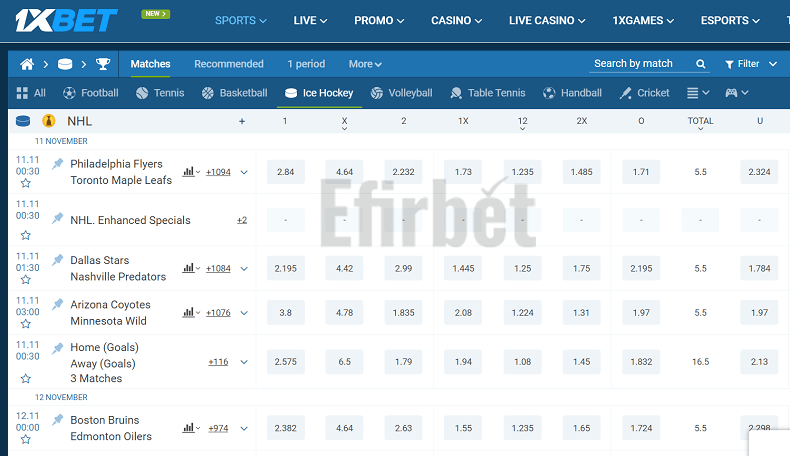Select the Volleyball sport tab

click(401, 93)
